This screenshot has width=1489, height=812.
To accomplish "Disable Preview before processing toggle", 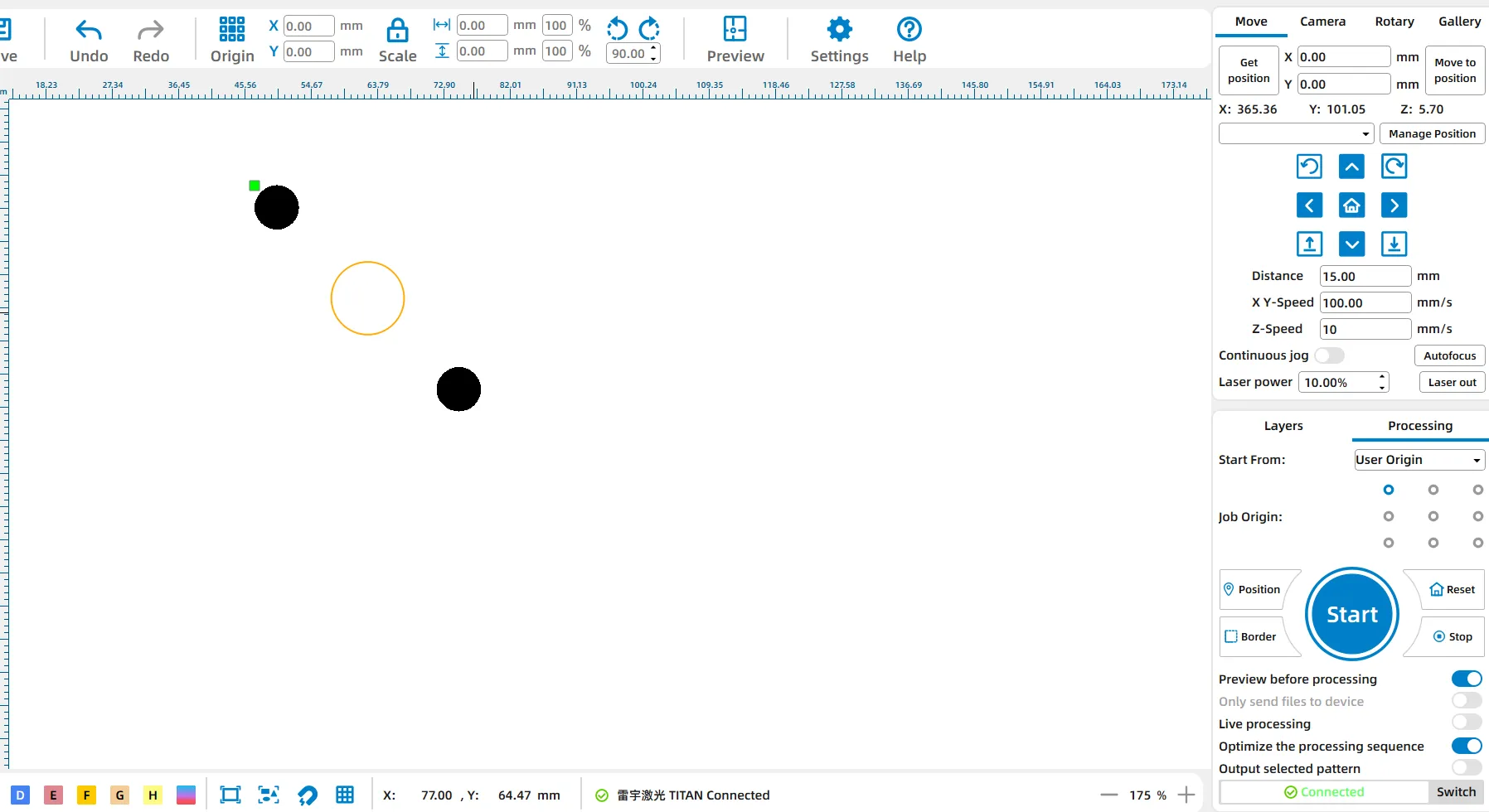I will tap(1466, 679).
